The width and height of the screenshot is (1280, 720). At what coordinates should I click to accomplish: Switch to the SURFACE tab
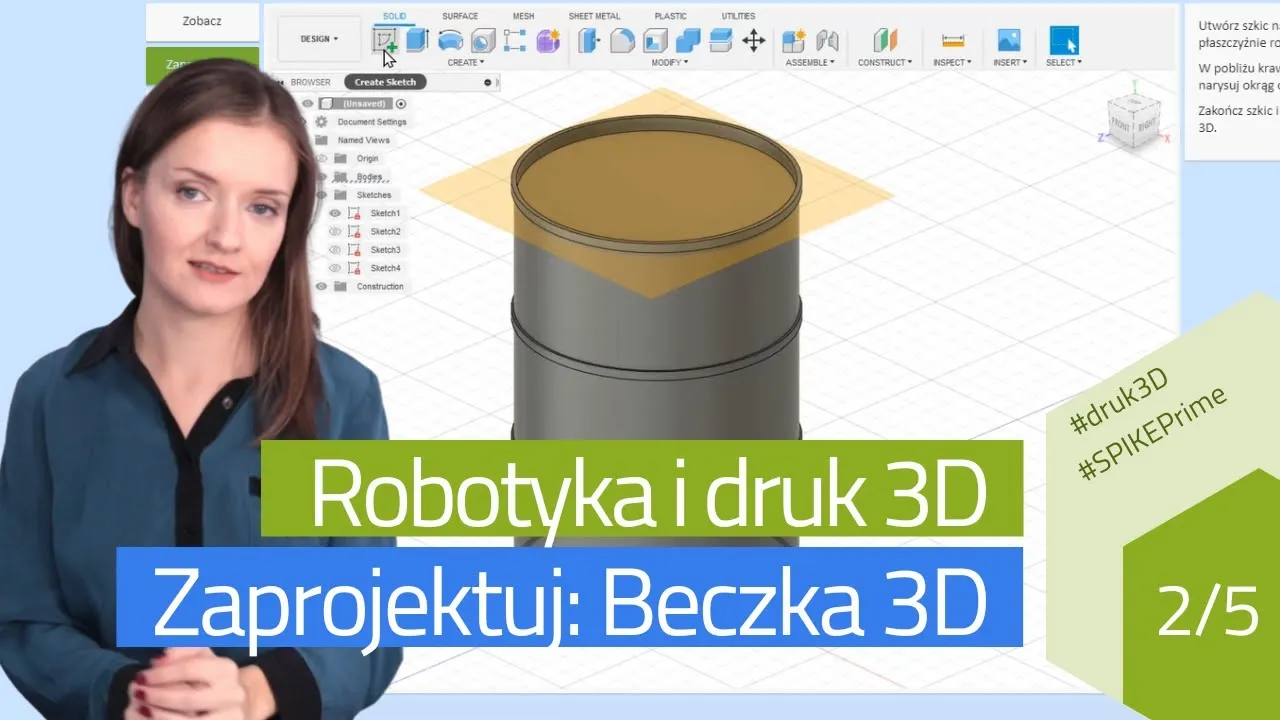(x=460, y=15)
